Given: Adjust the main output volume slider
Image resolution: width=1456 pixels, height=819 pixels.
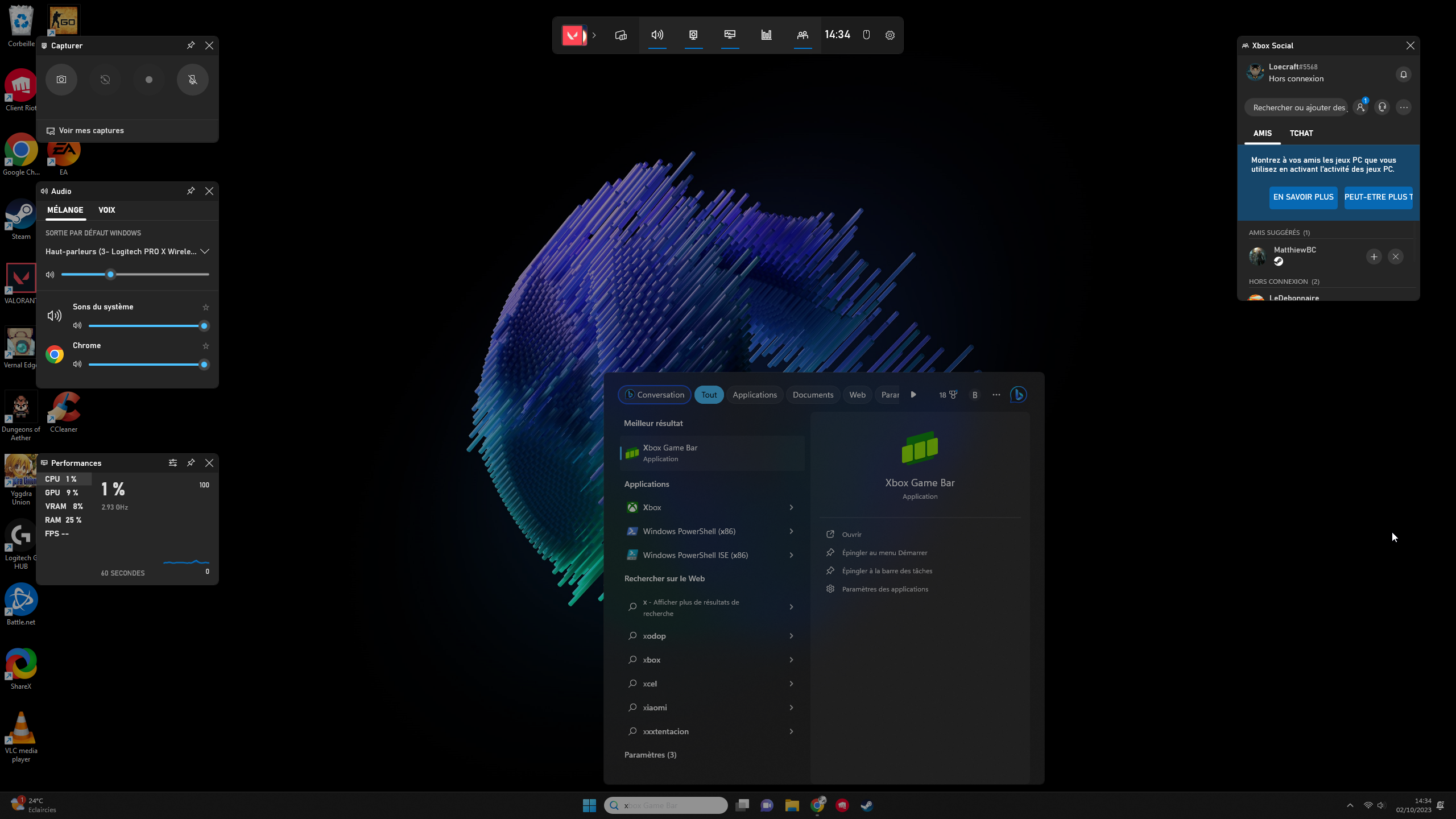Looking at the screenshot, I should point(135,275).
